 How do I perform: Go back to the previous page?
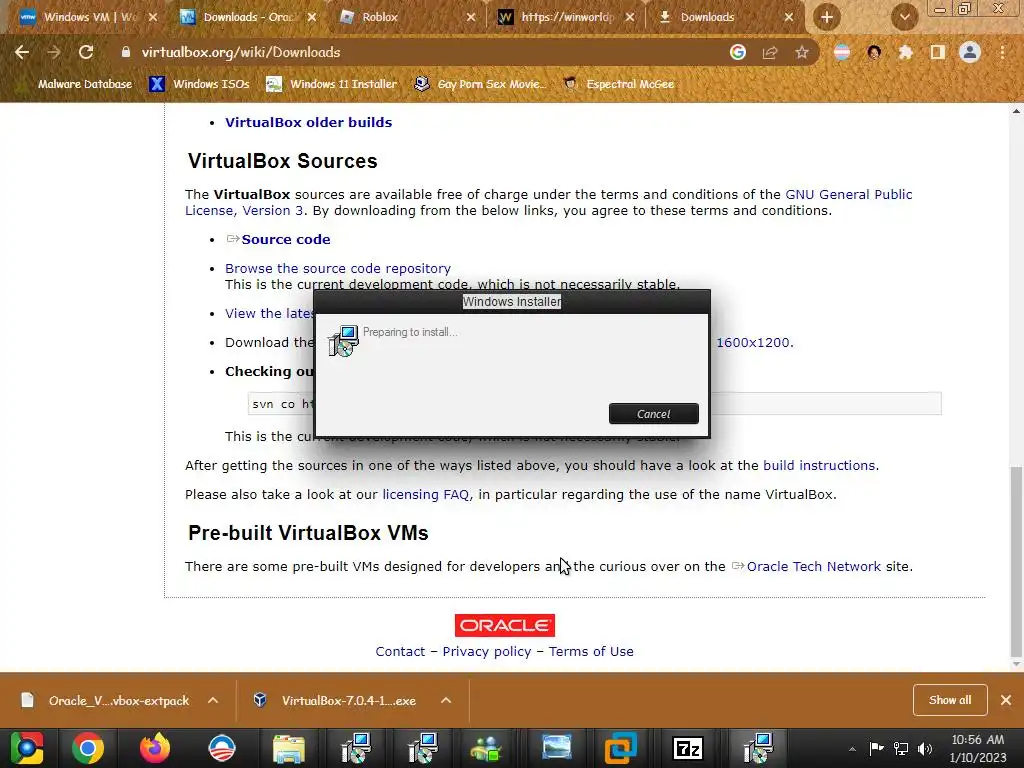(22, 52)
